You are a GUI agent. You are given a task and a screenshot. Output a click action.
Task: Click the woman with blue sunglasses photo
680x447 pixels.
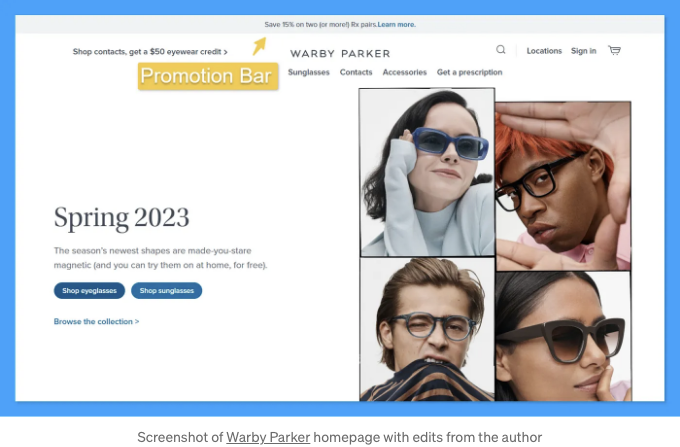[427, 172]
